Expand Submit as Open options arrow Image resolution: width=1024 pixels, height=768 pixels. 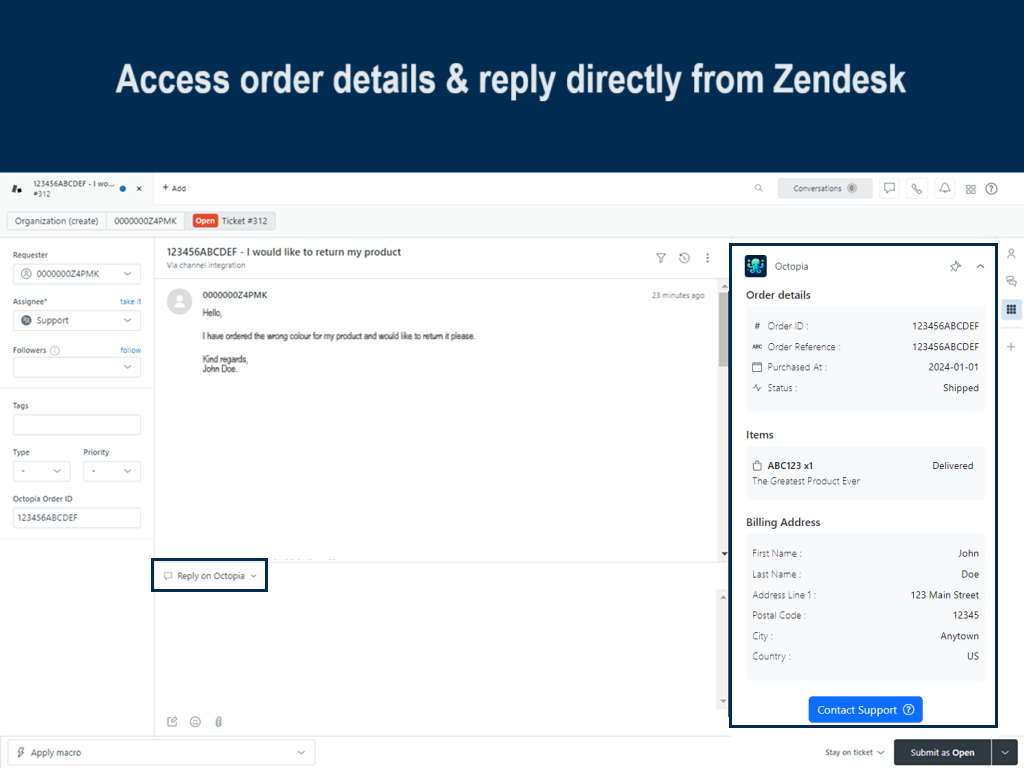[x=1004, y=752]
